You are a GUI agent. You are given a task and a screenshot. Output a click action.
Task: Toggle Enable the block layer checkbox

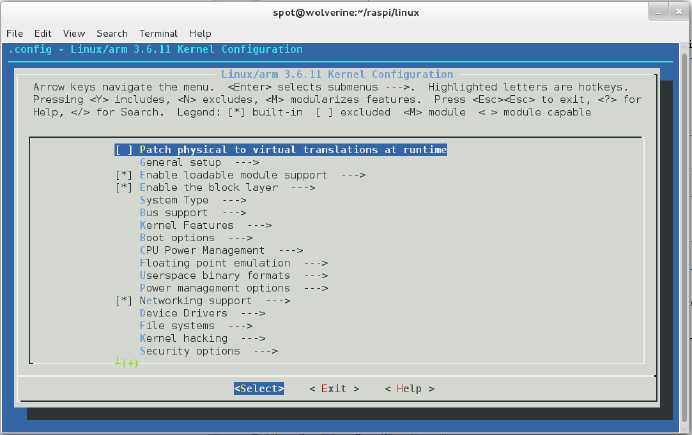click(124, 188)
